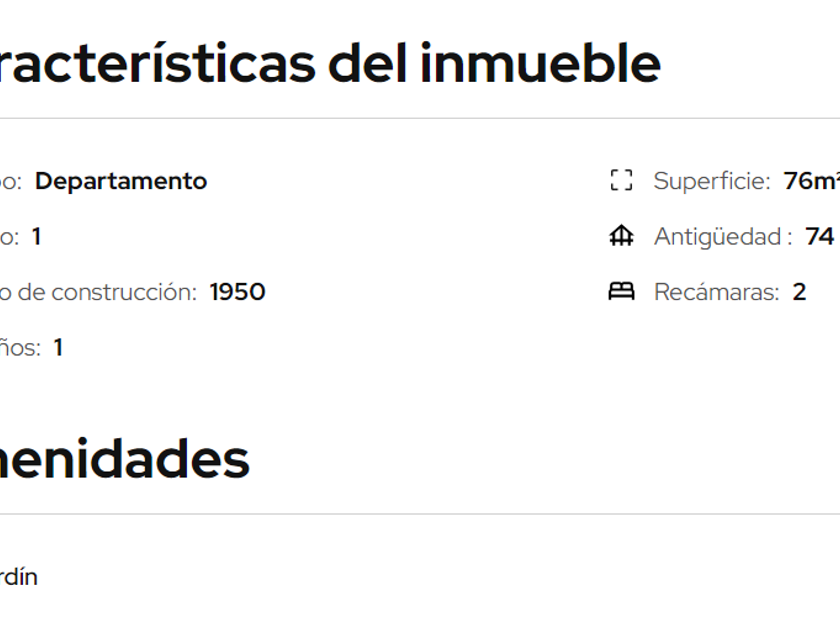Select the Antigüedad label text

point(722,237)
